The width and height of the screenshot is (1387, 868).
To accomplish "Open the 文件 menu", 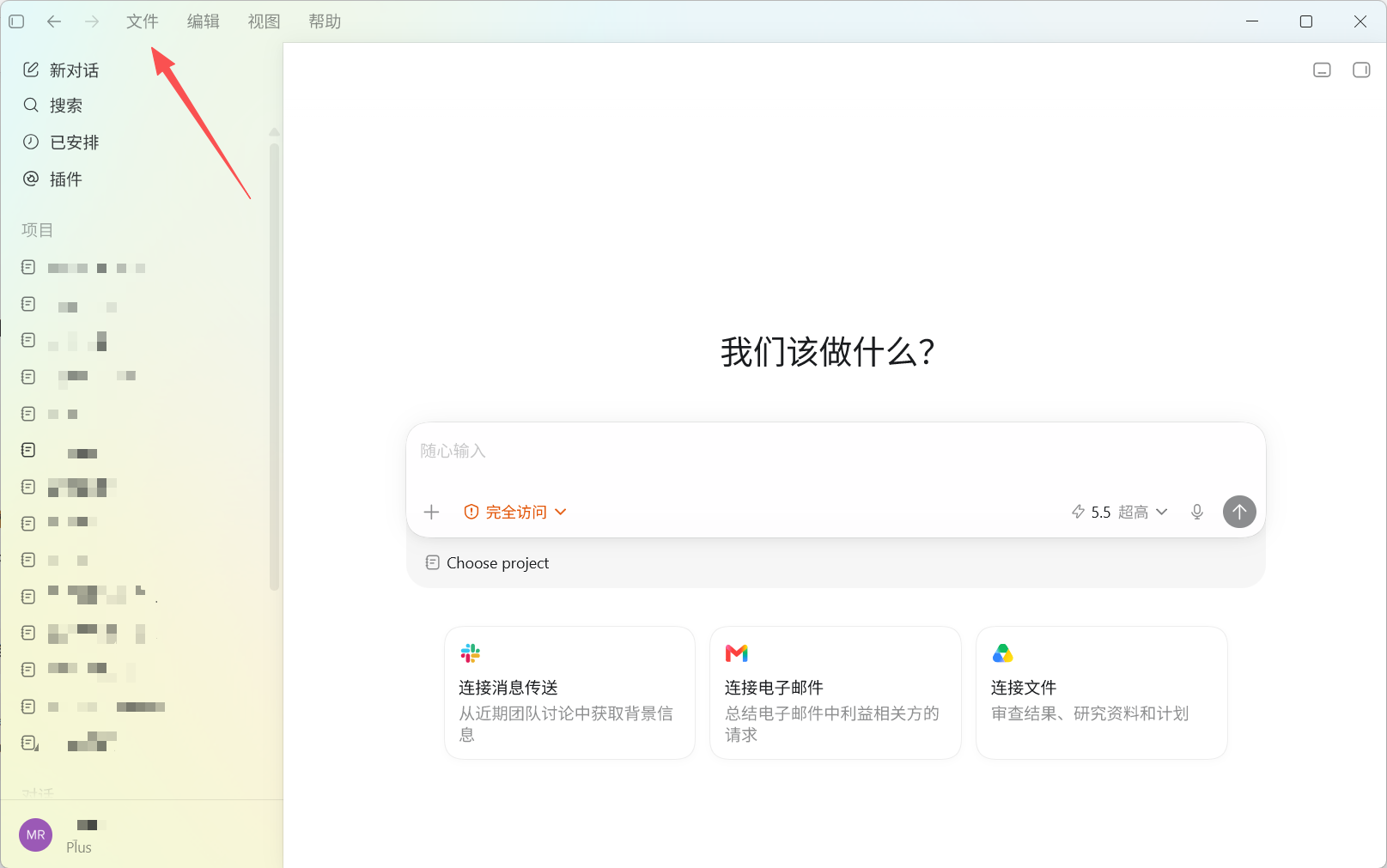I will [143, 21].
